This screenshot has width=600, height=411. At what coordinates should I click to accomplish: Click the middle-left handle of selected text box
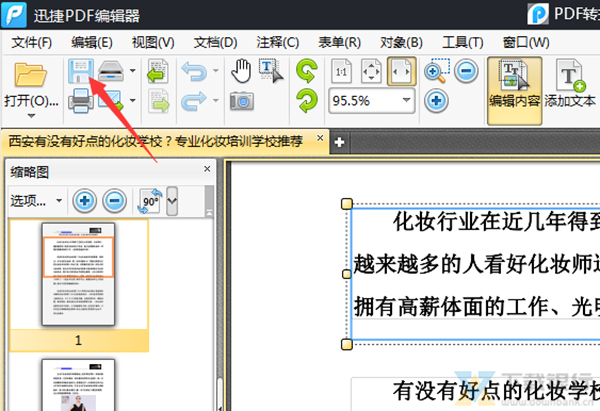click(x=347, y=274)
